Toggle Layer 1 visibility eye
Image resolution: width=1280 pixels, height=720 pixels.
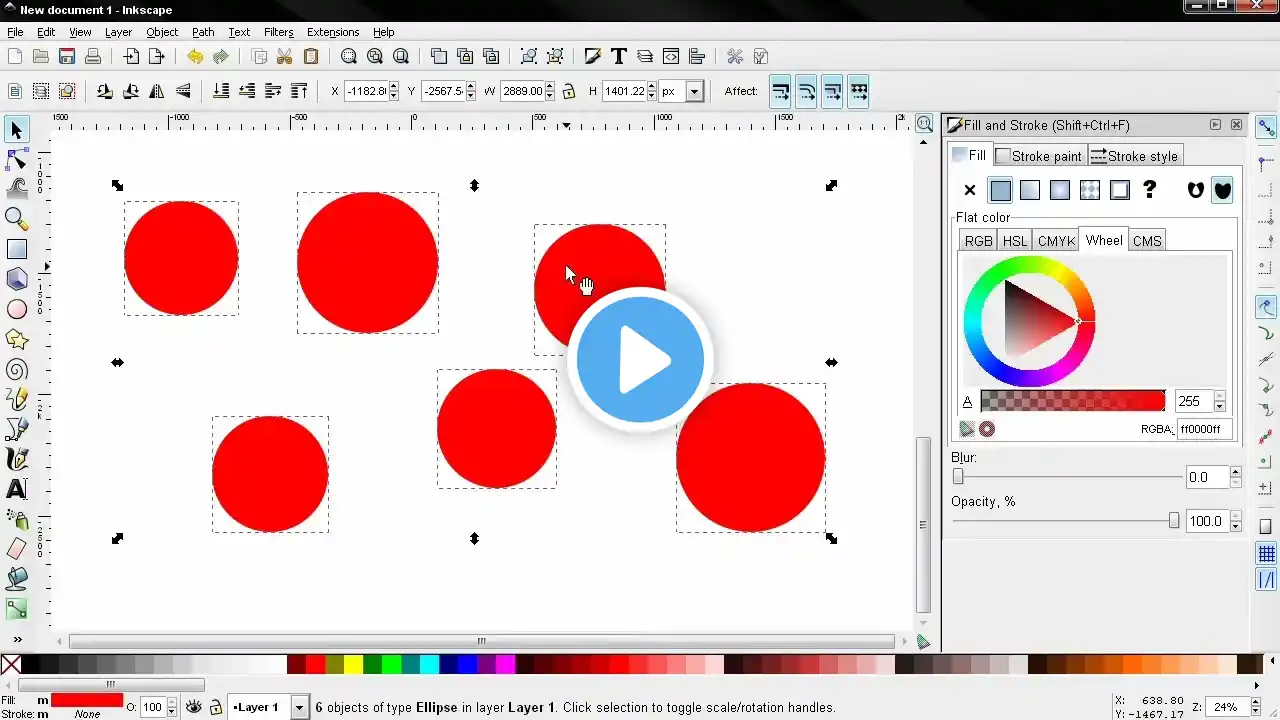[194, 707]
